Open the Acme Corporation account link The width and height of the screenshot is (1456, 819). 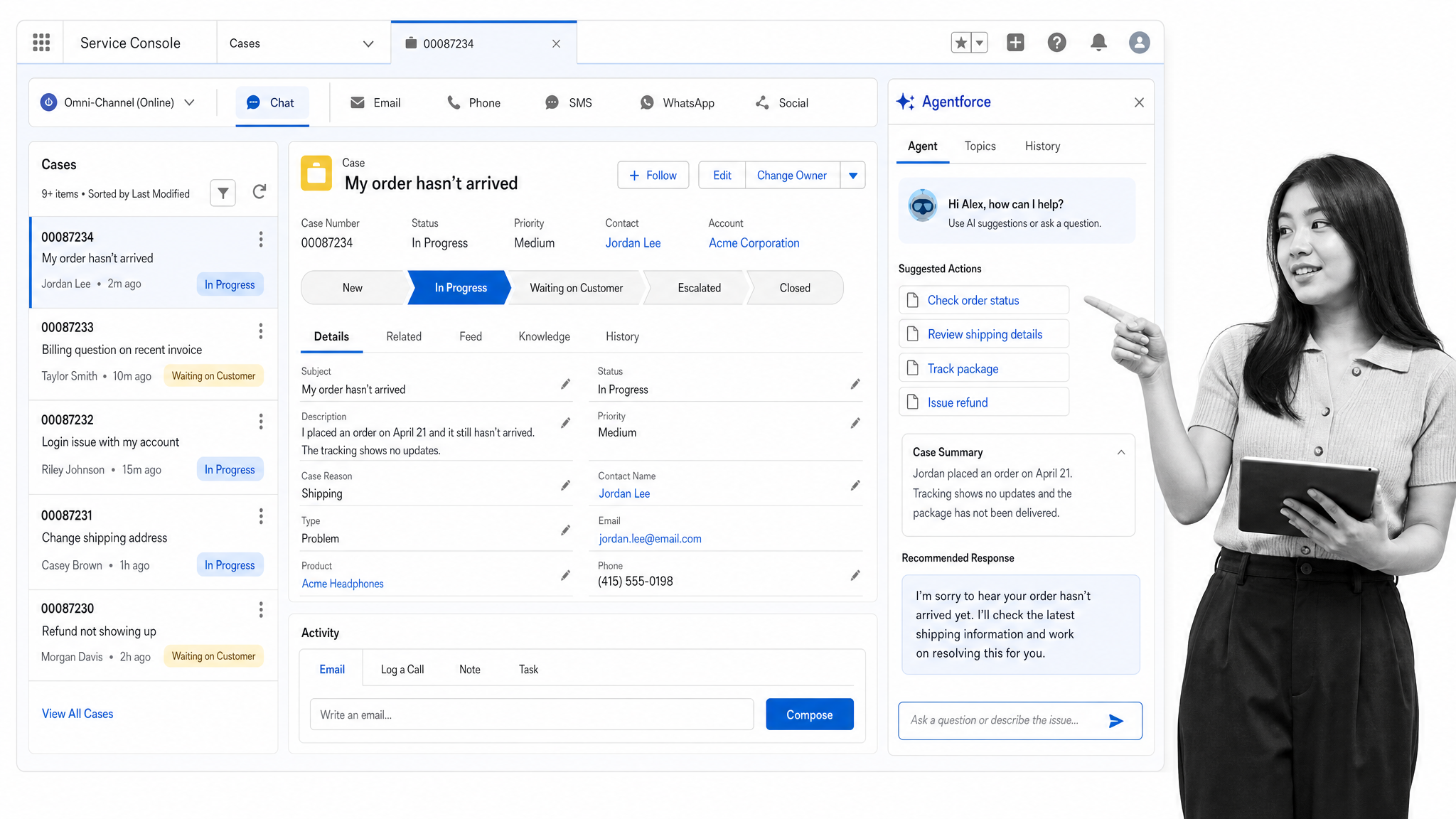[x=754, y=243]
